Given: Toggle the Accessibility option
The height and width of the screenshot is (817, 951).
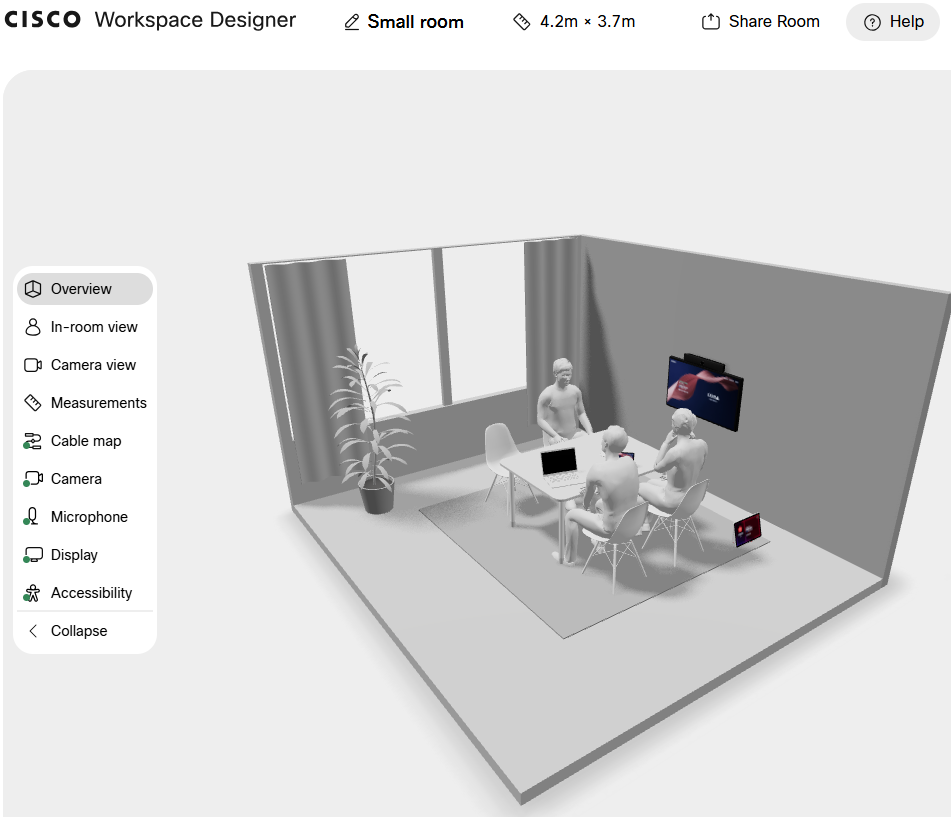Looking at the screenshot, I should click(91, 593).
